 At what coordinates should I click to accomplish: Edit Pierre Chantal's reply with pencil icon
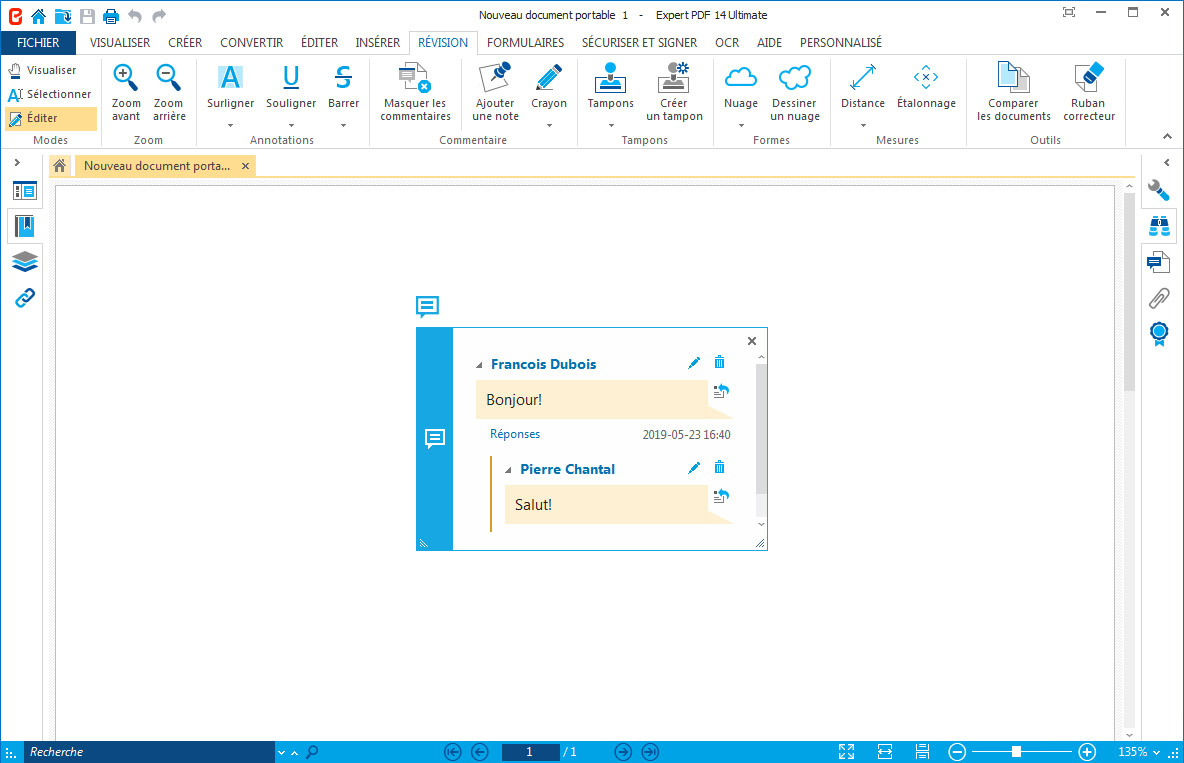pos(694,468)
